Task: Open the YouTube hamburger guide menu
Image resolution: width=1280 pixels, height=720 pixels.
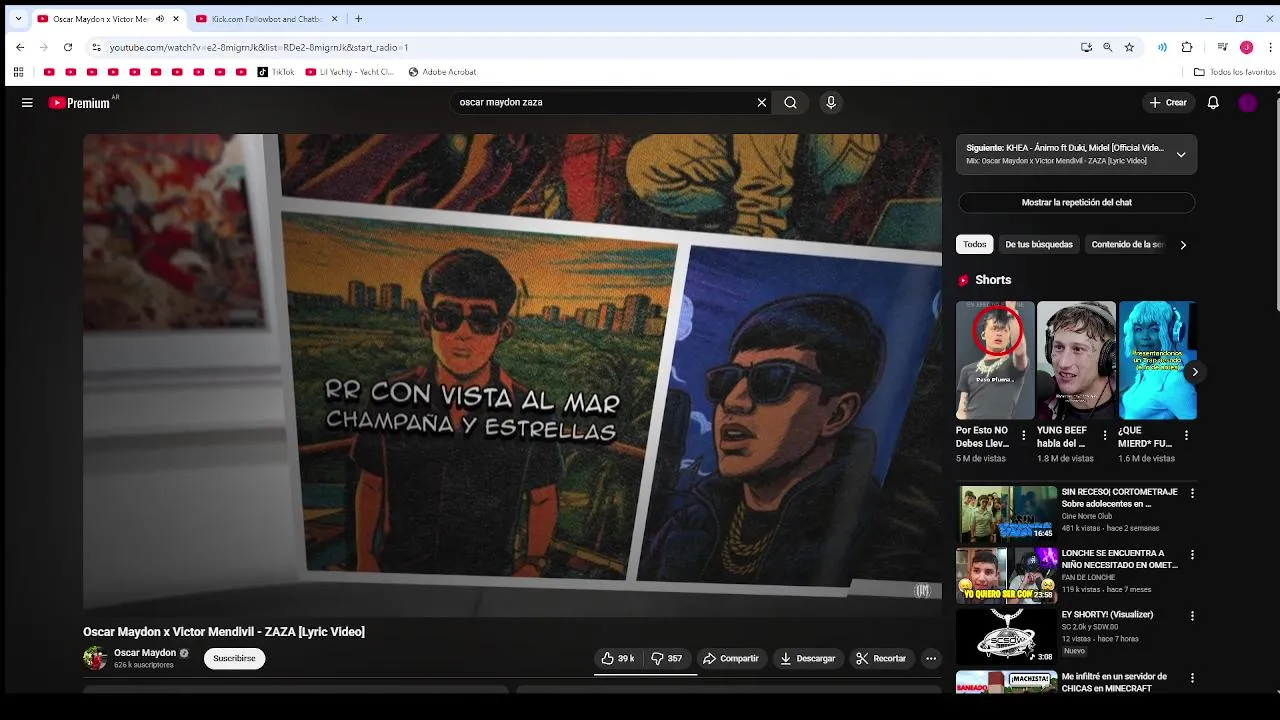Action: tap(27, 102)
